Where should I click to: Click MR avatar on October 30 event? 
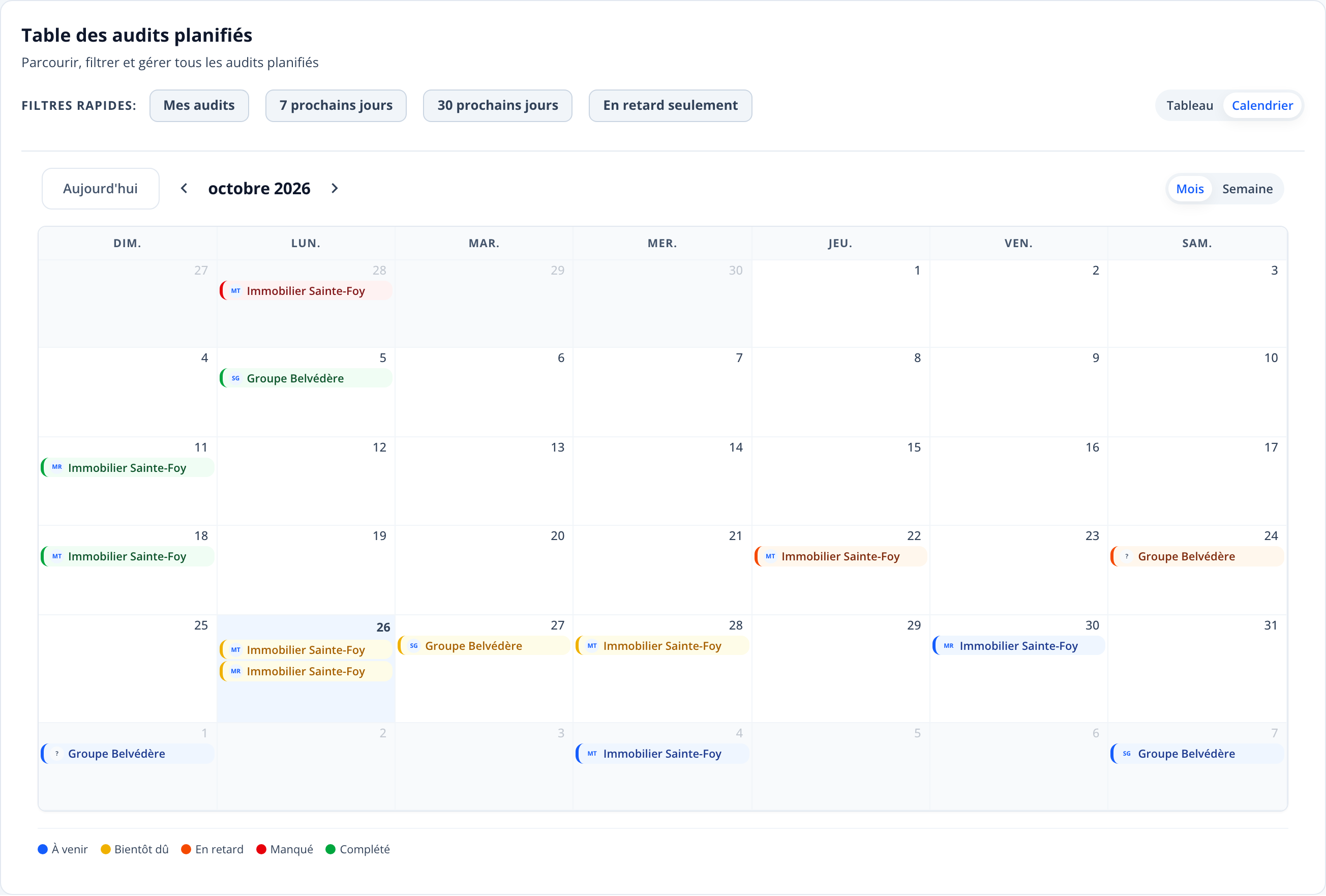(x=949, y=646)
